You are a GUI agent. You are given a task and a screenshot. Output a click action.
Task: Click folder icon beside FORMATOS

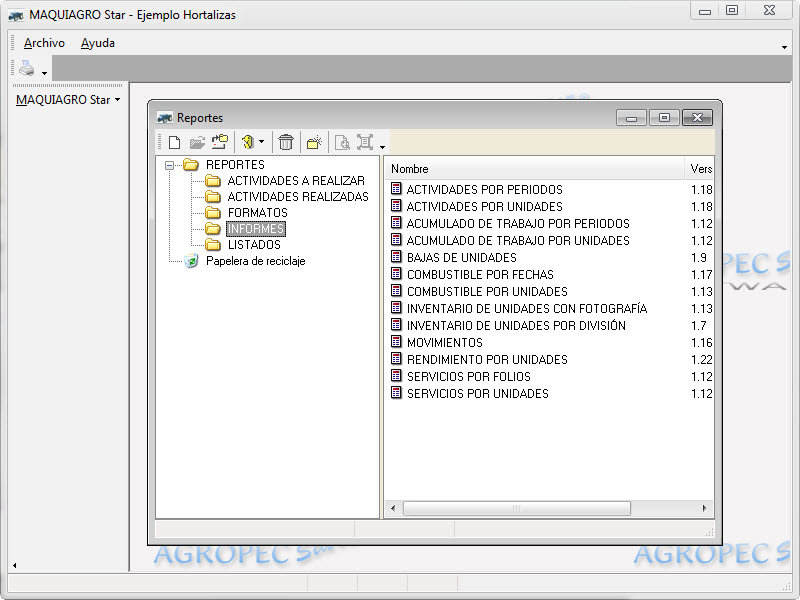click(213, 213)
